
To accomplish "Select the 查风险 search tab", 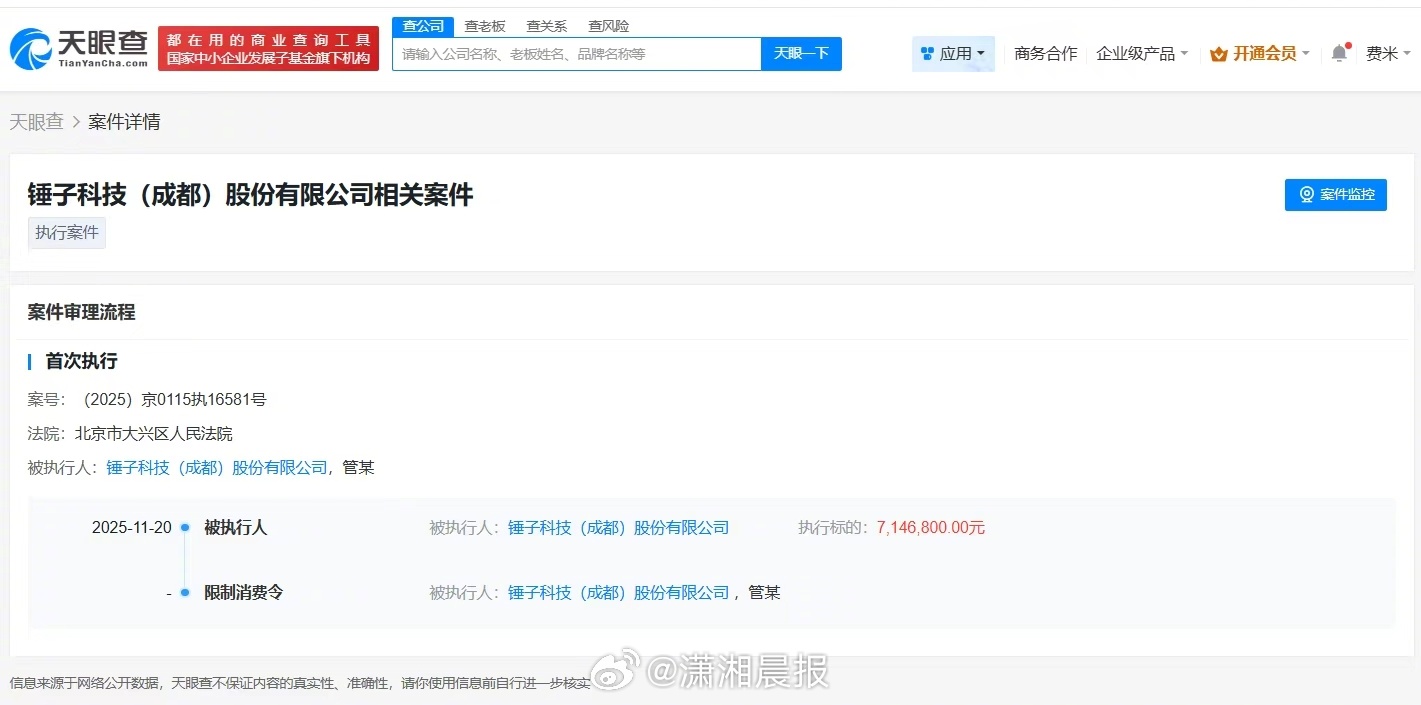I will 608,26.
